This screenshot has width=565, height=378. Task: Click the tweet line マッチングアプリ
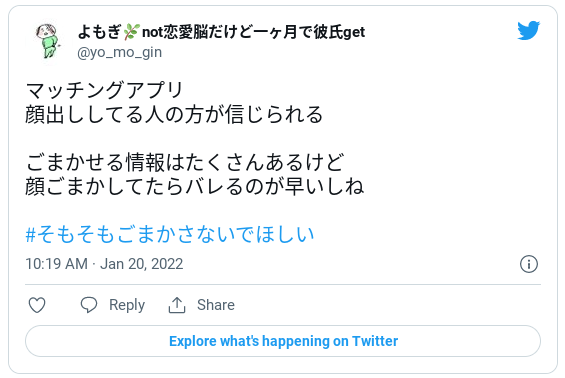pos(104,90)
